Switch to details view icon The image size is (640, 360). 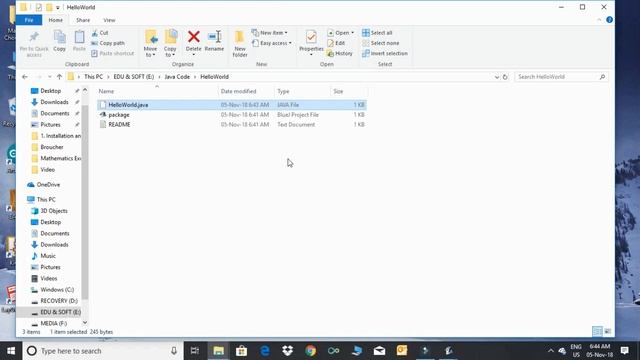tap(597, 331)
